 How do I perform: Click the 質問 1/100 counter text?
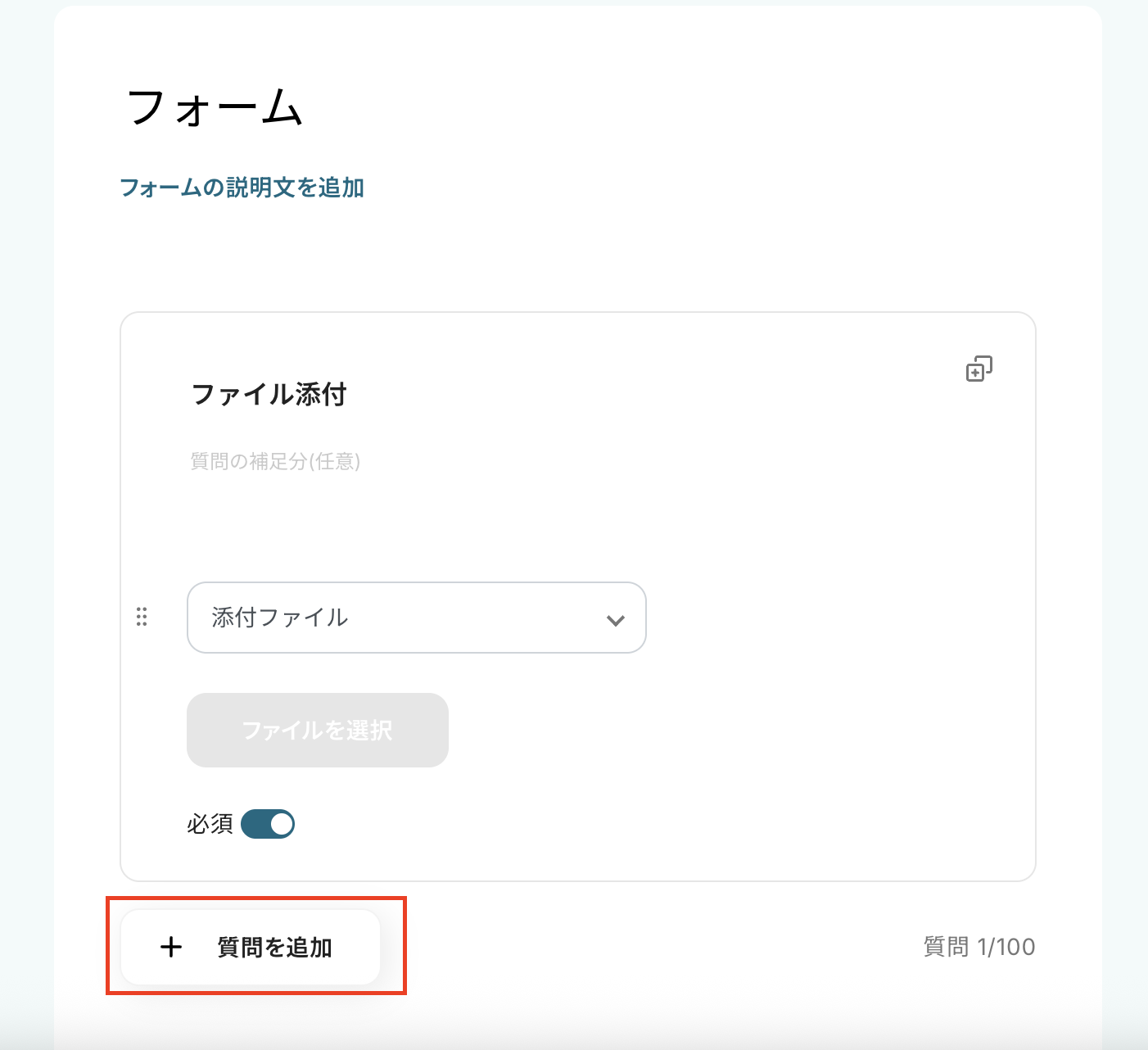coord(979,948)
